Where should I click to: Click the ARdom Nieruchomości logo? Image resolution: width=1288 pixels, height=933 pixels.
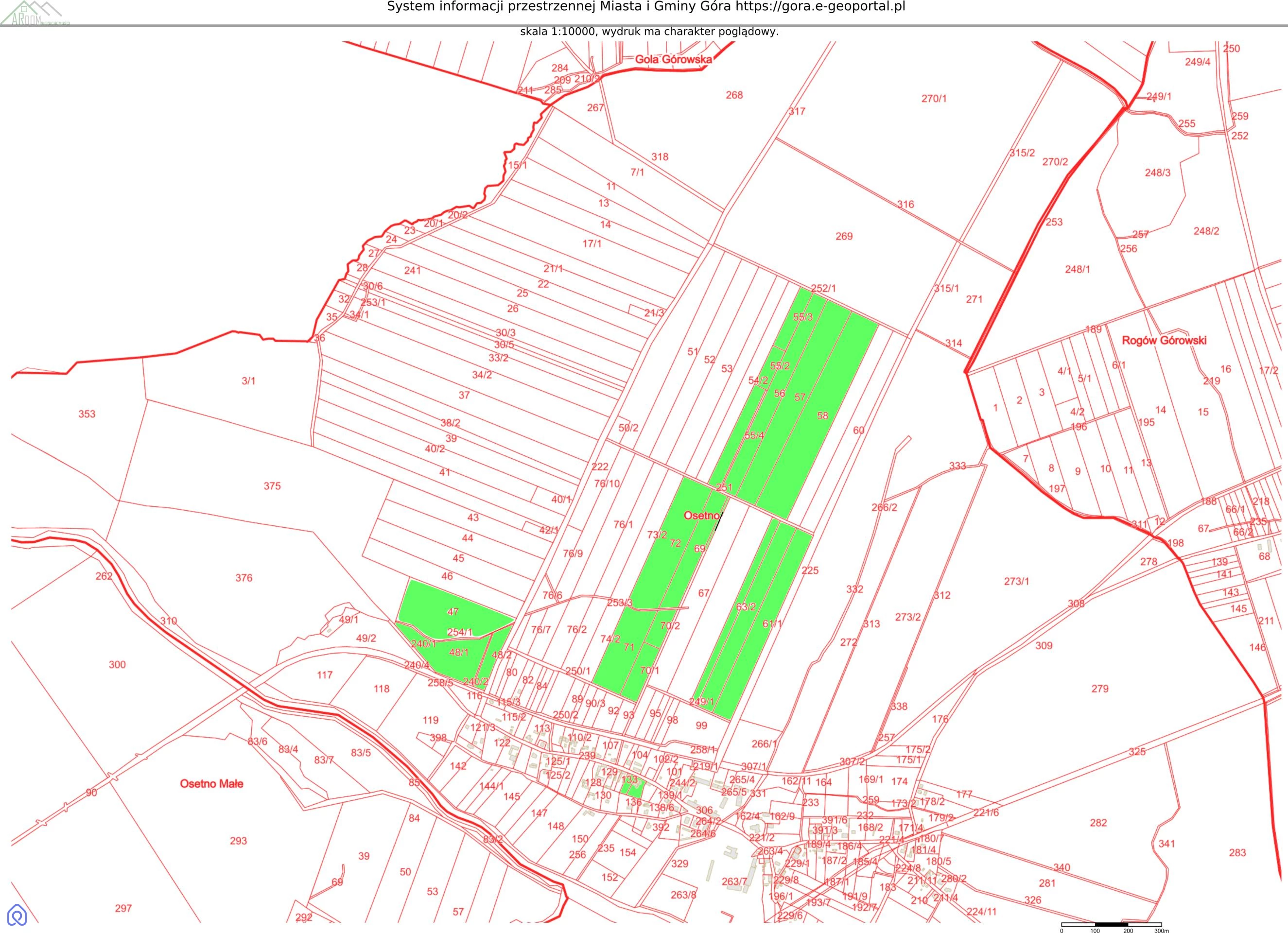click(34, 14)
